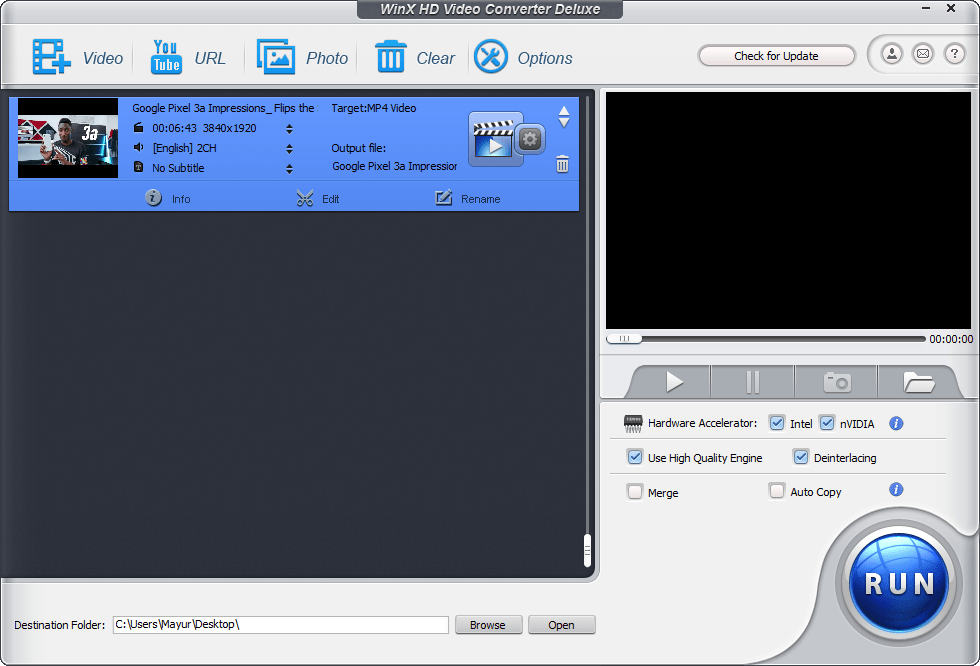Toggle the nVIDIA hardware accelerator checkbox
980x666 pixels.
(827, 423)
